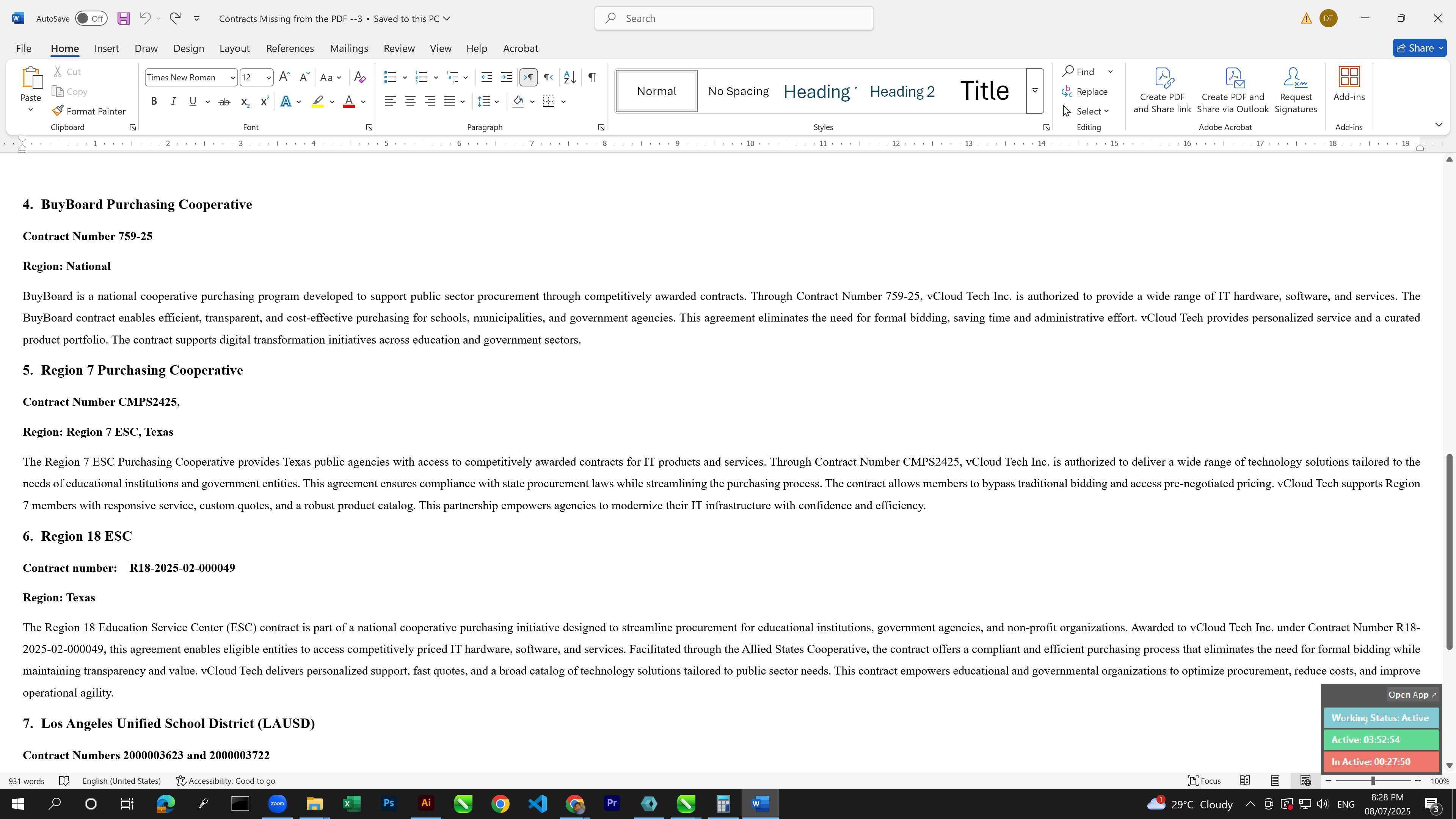Click Create PDF and Share via Outlook
The image size is (1456, 819).
click(1233, 91)
